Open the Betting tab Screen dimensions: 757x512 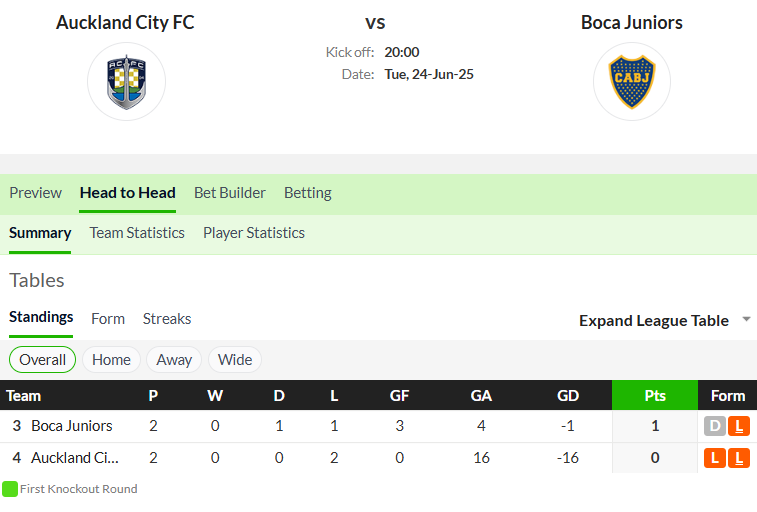(308, 193)
